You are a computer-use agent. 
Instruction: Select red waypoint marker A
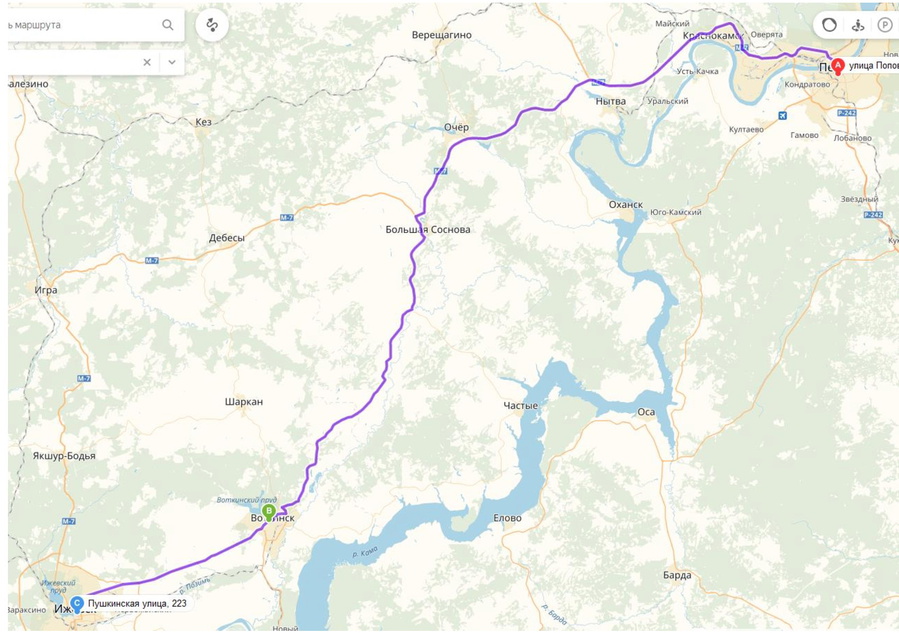838,66
